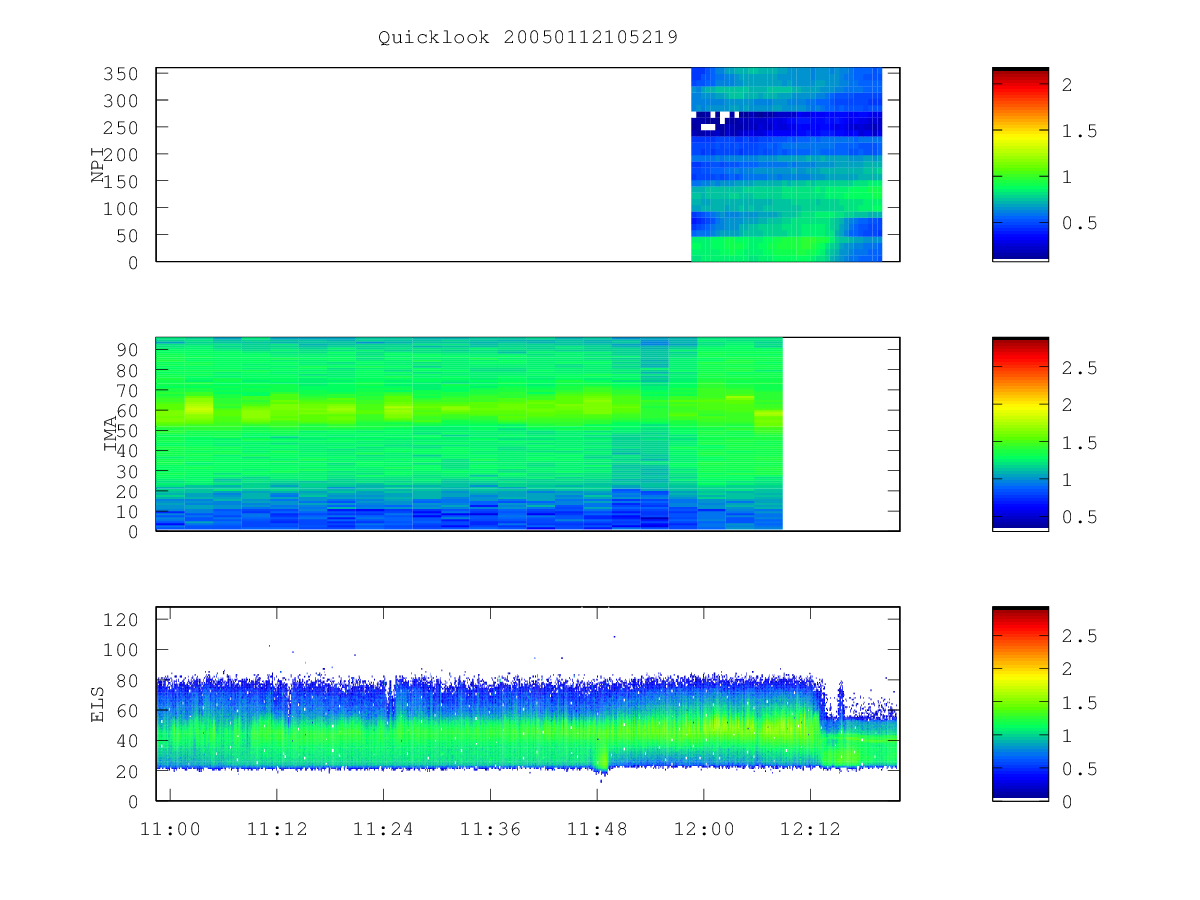Click the NPI y-axis label
Viewport: 1200px width, 900px height.
click(x=98, y=165)
